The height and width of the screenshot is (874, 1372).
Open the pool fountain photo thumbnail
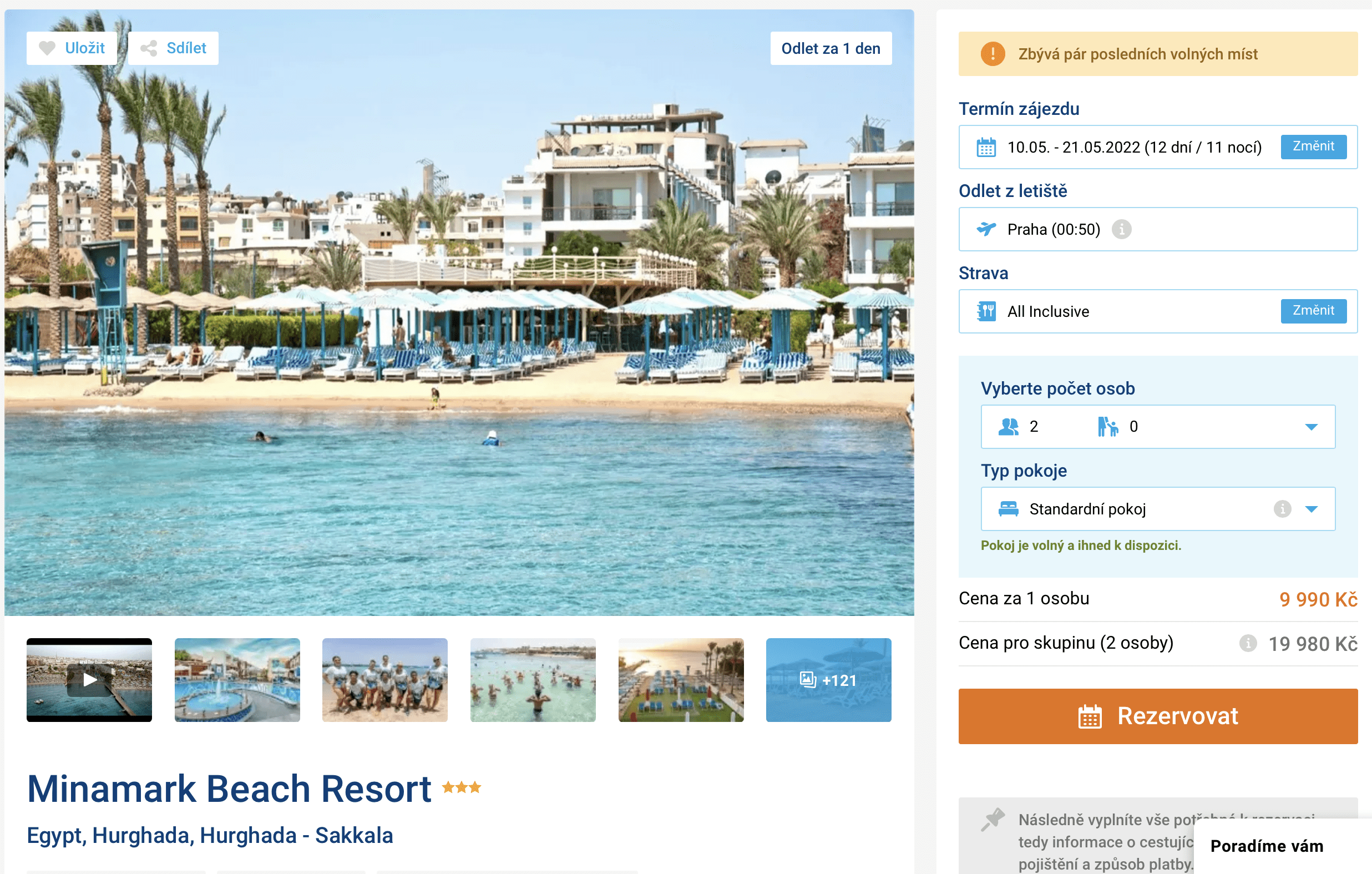coord(237,680)
